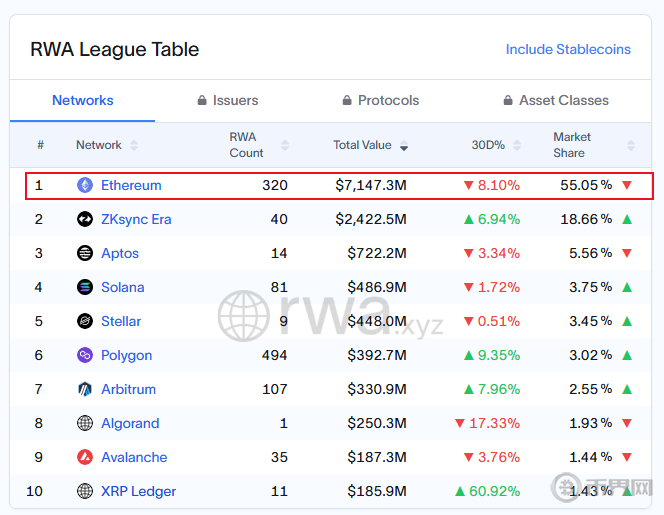Click the Solana network logo icon

(x=85, y=287)
